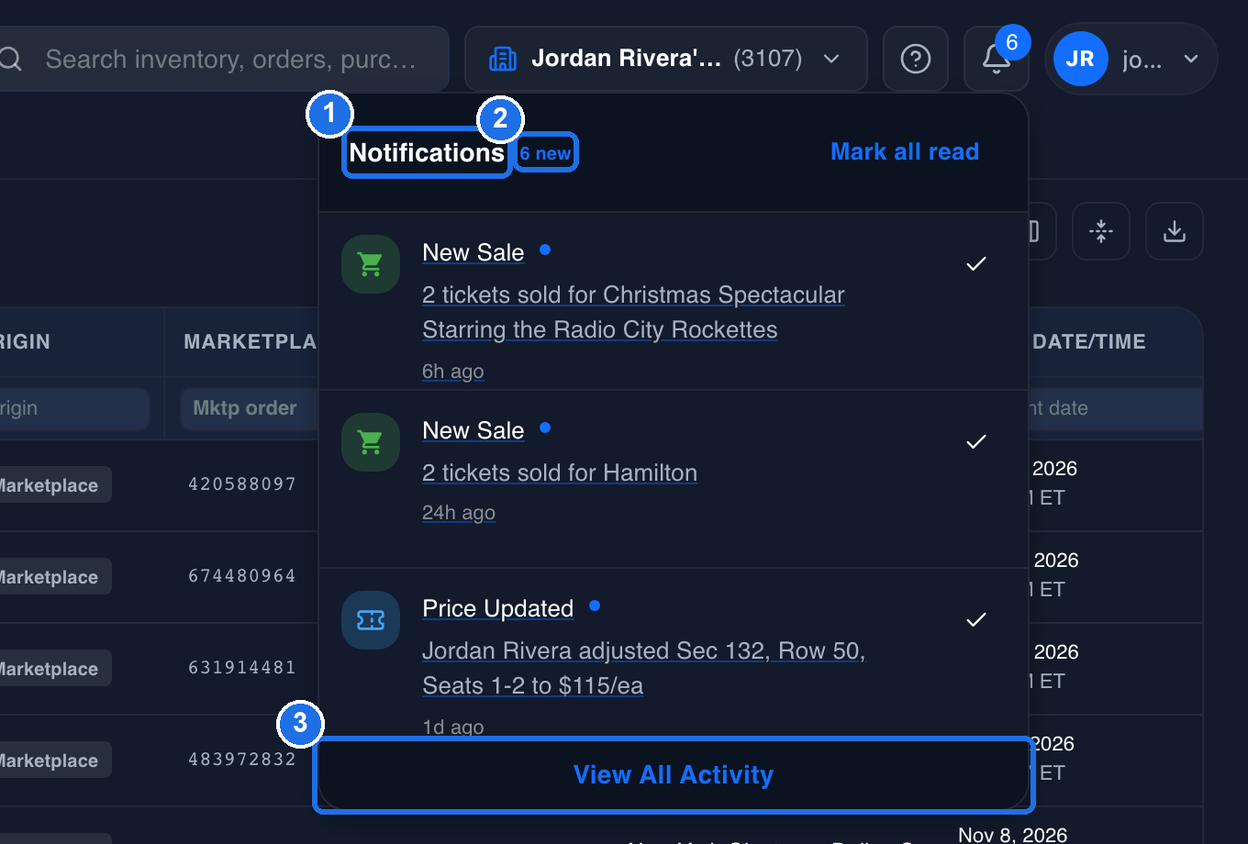
Task: Click order number 483972832
Action: coord(242,760)
